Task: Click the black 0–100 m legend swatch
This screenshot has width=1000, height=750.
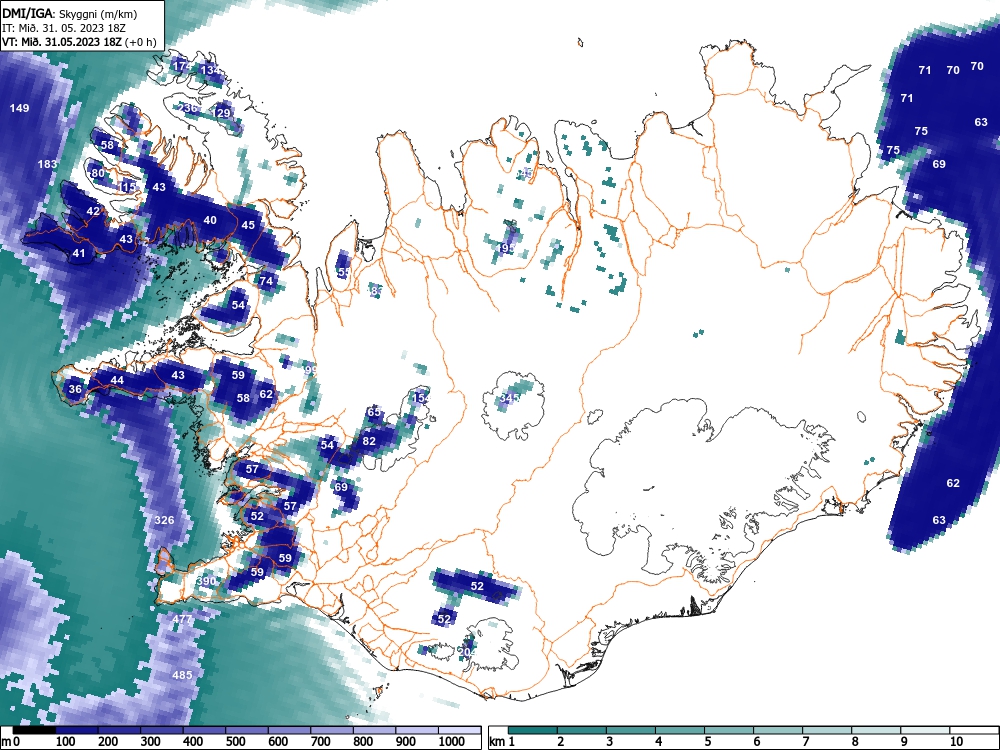Action: (34, 730)
